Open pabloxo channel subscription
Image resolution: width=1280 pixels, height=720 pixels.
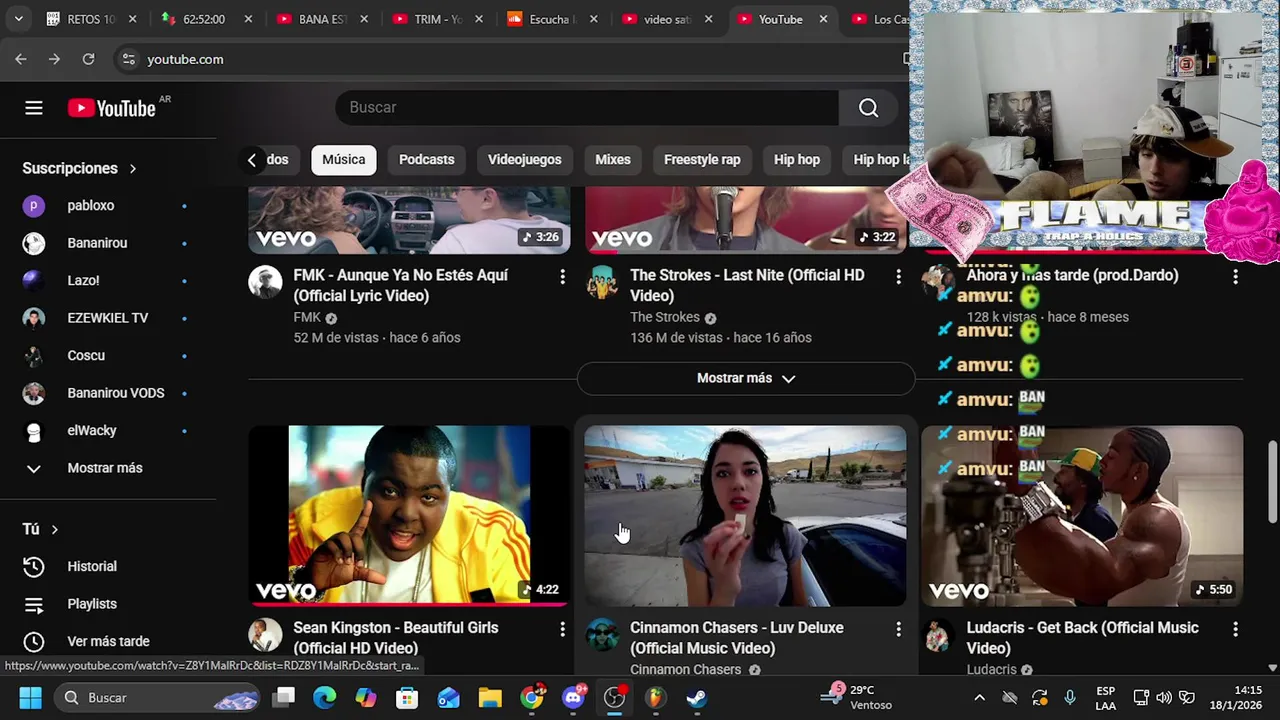[x=108, y=206]
